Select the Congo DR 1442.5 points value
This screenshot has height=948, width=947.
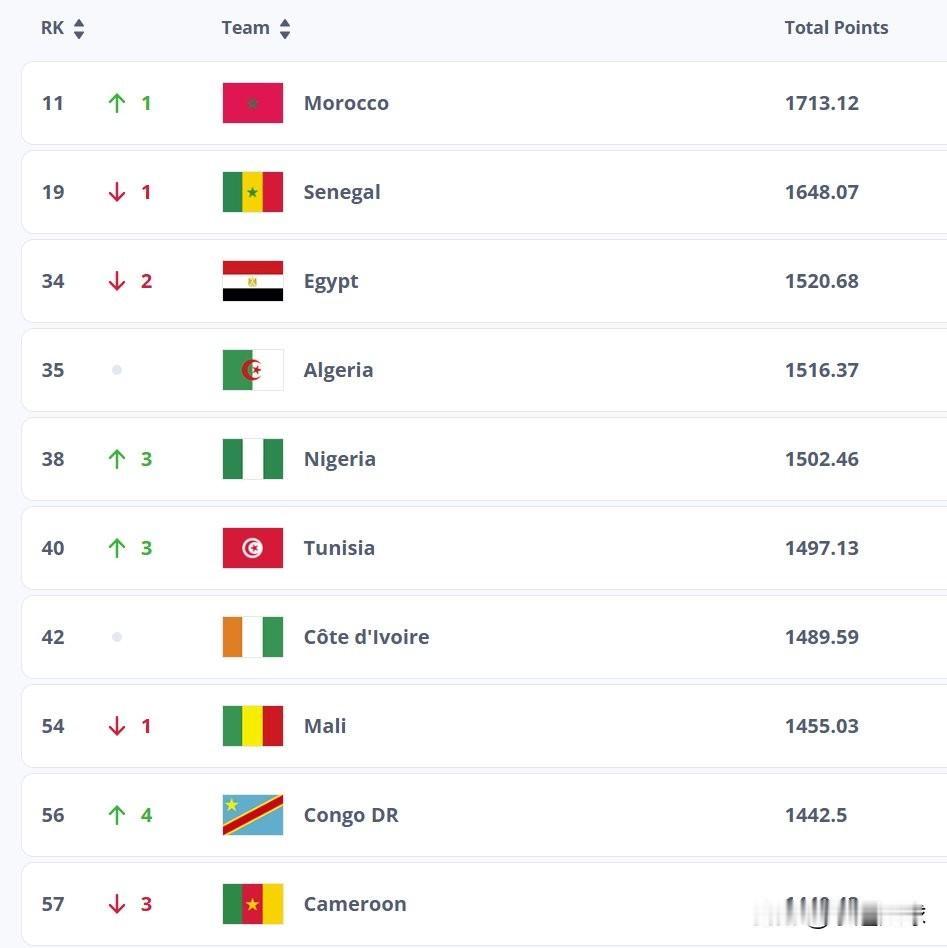click(x=815, y=815)
